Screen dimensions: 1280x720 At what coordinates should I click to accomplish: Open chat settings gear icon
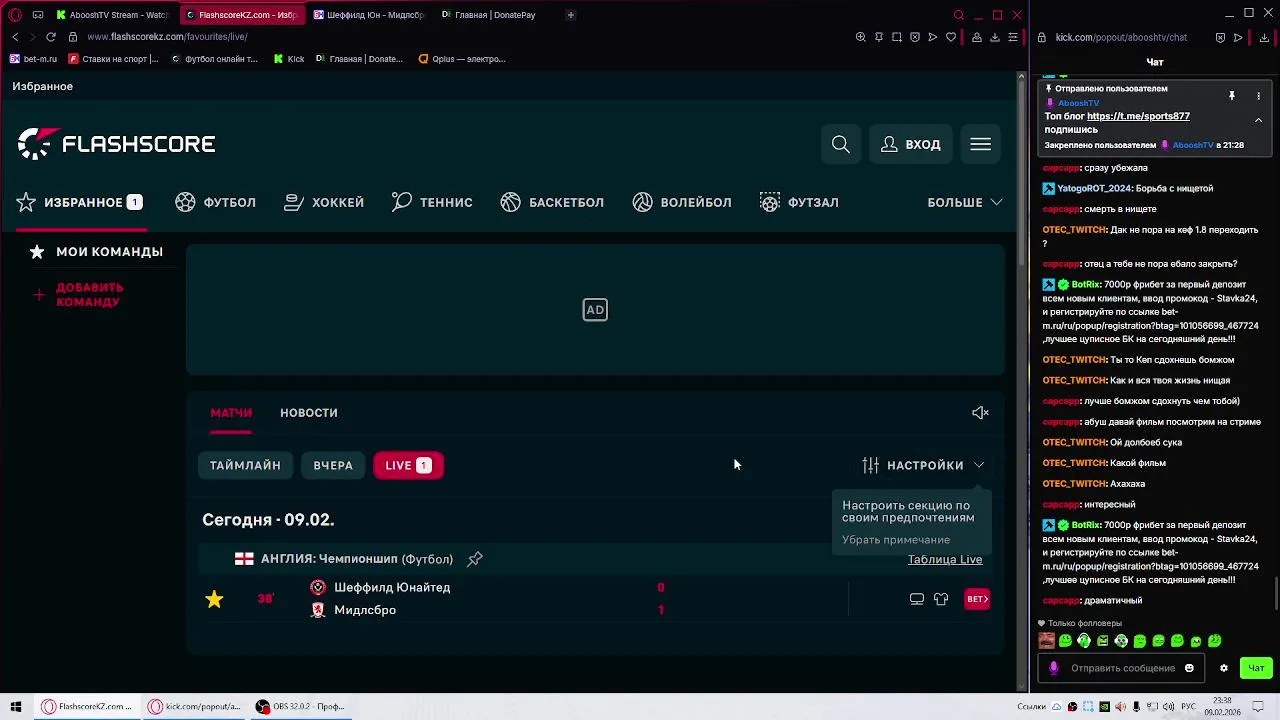[1223, 668]
